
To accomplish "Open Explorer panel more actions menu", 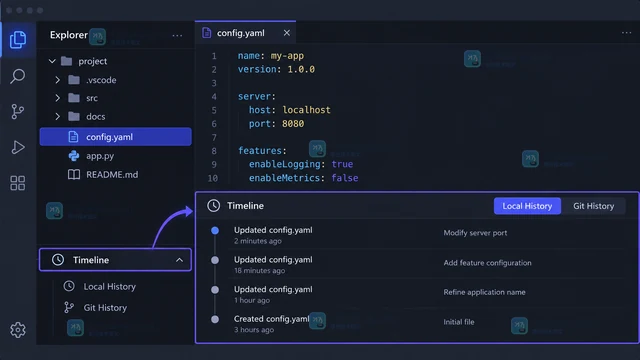I will tap(177, 36).
